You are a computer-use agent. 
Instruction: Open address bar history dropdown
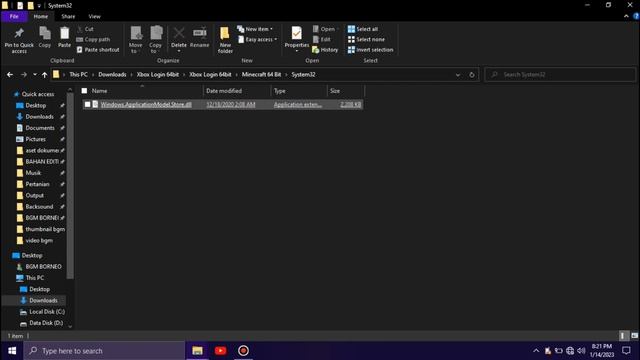[x=458, y=75]
